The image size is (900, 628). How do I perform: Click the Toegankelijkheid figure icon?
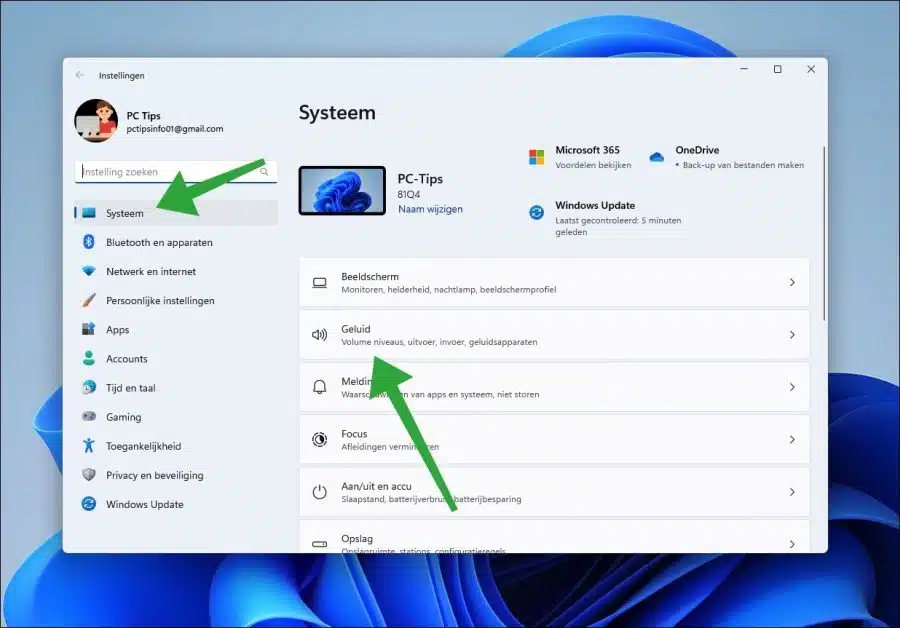click(89, 445)
